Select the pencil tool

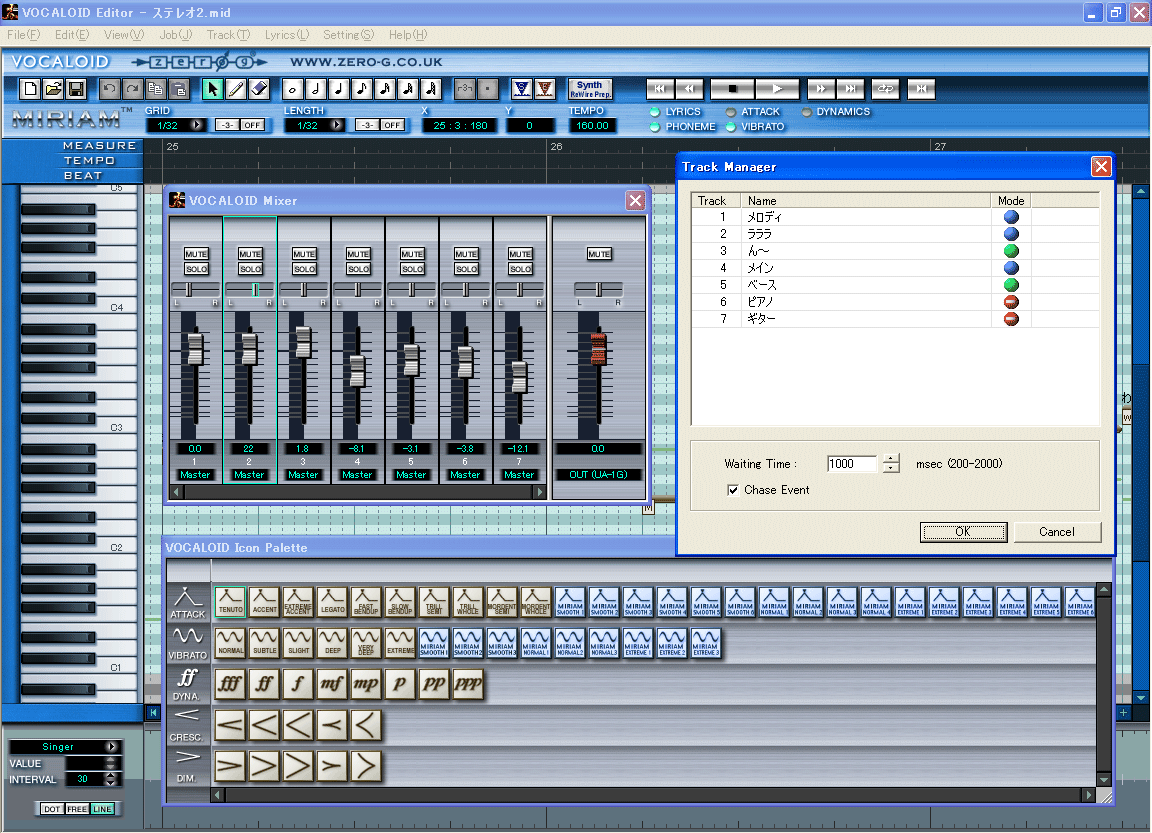(236, 90)
